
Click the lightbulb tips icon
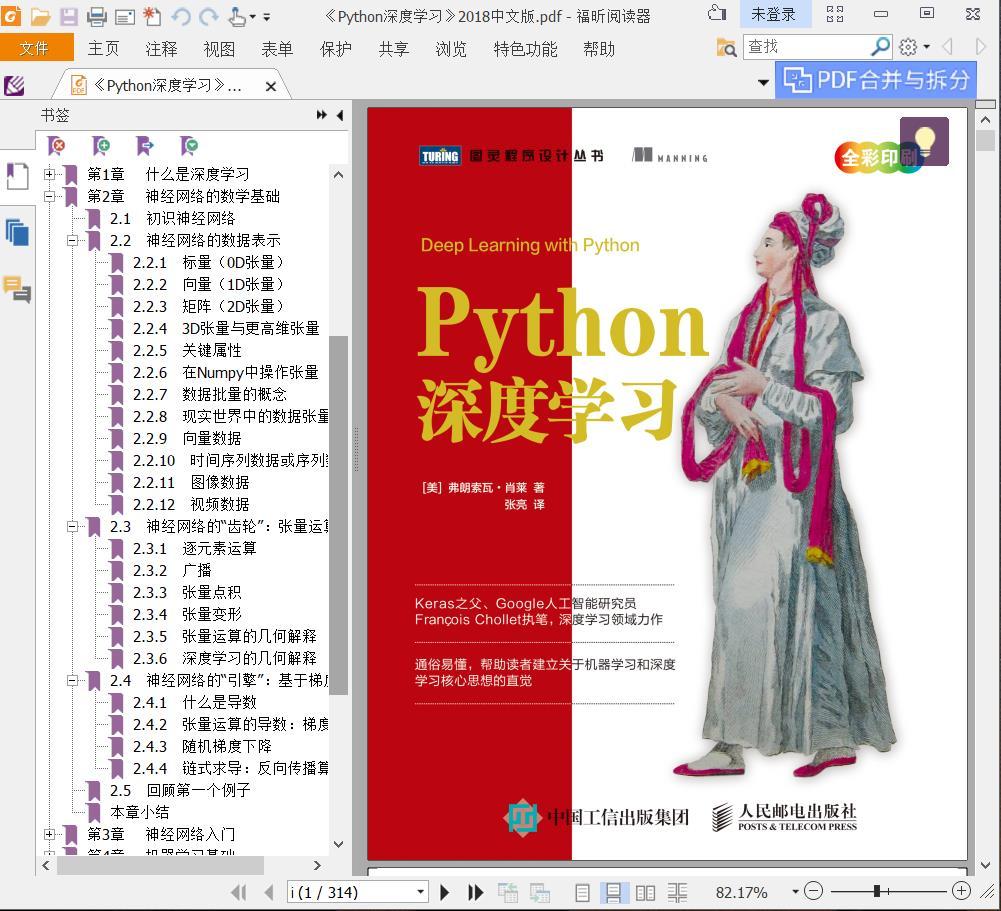click(x=924, y=141)
